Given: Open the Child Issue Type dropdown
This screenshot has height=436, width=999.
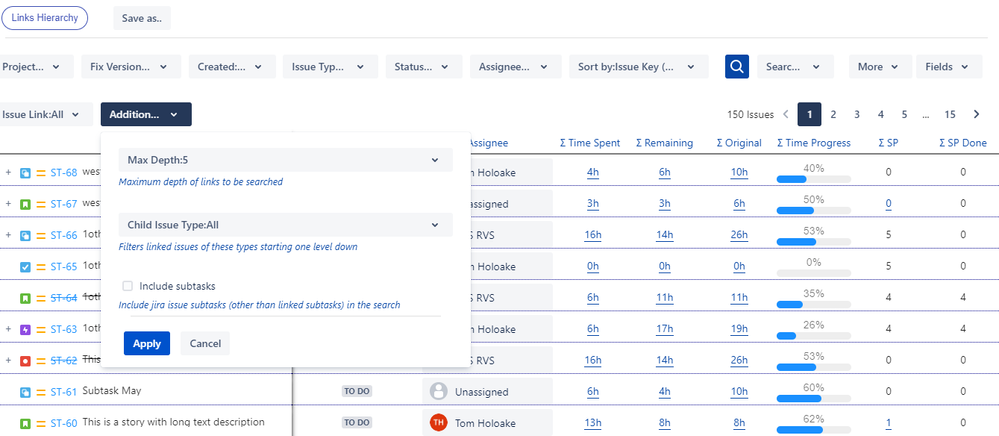Looking at the screenshot, I should (x=285, y=225).
